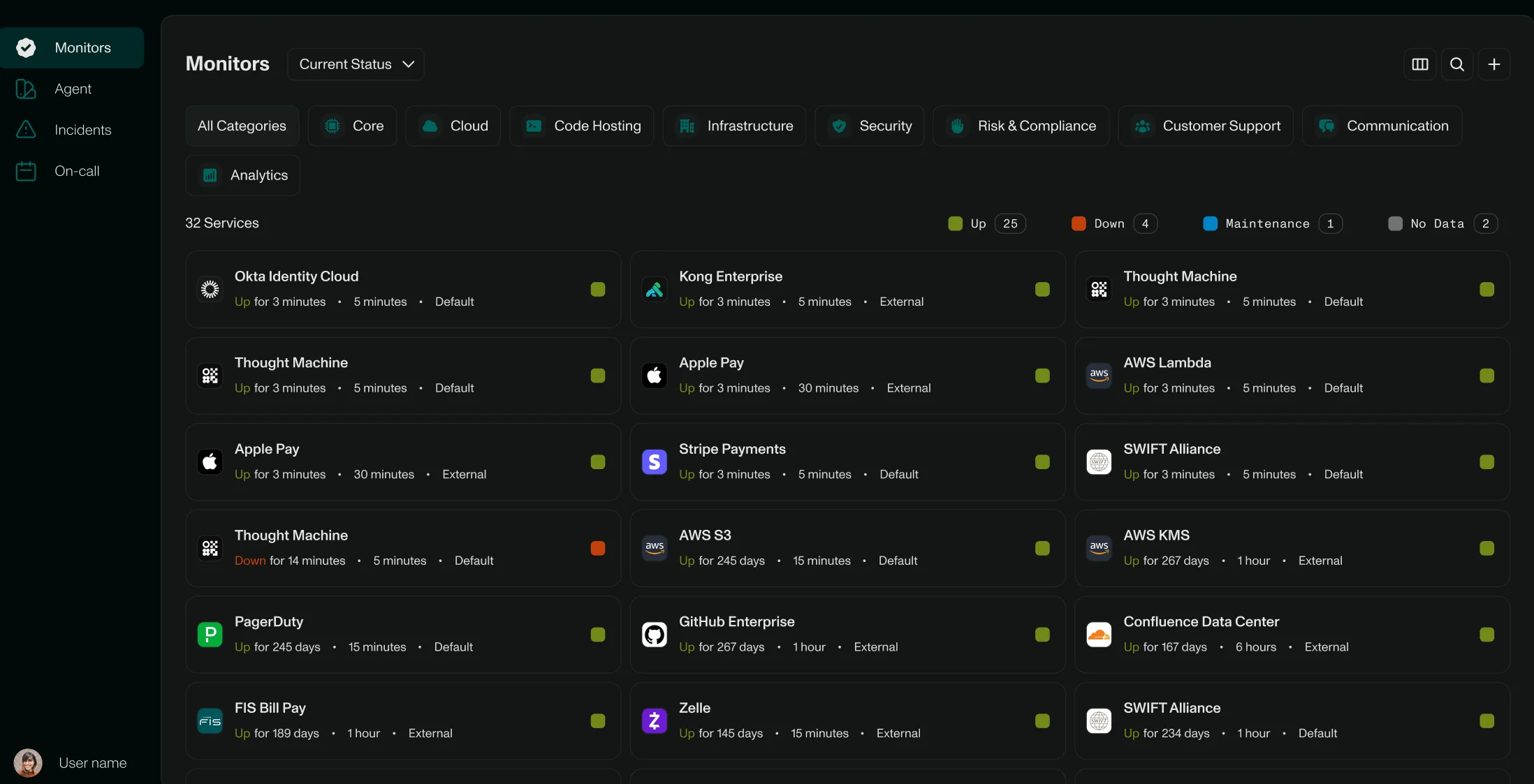
Task: Open the Stripe Payments monitor title
Action: coord(732,449)
